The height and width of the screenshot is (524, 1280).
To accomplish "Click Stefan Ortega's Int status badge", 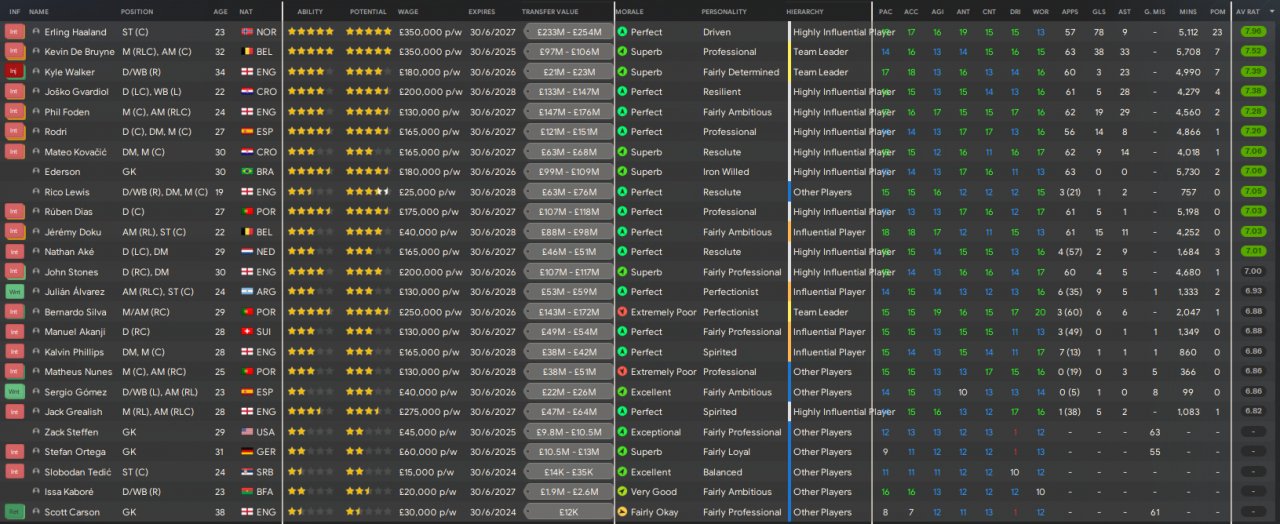I will click(14, 452).
